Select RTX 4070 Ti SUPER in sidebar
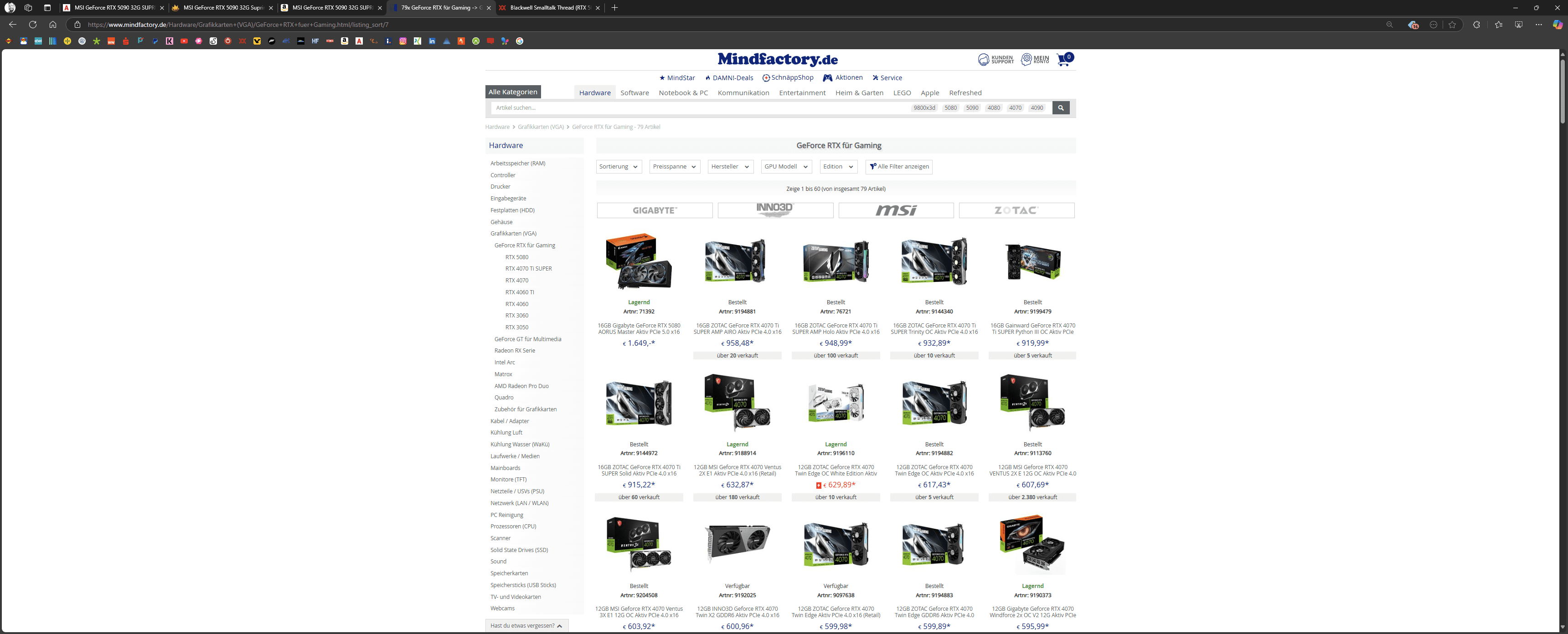Screen dimensions: 1568x634 pos(528,268)
